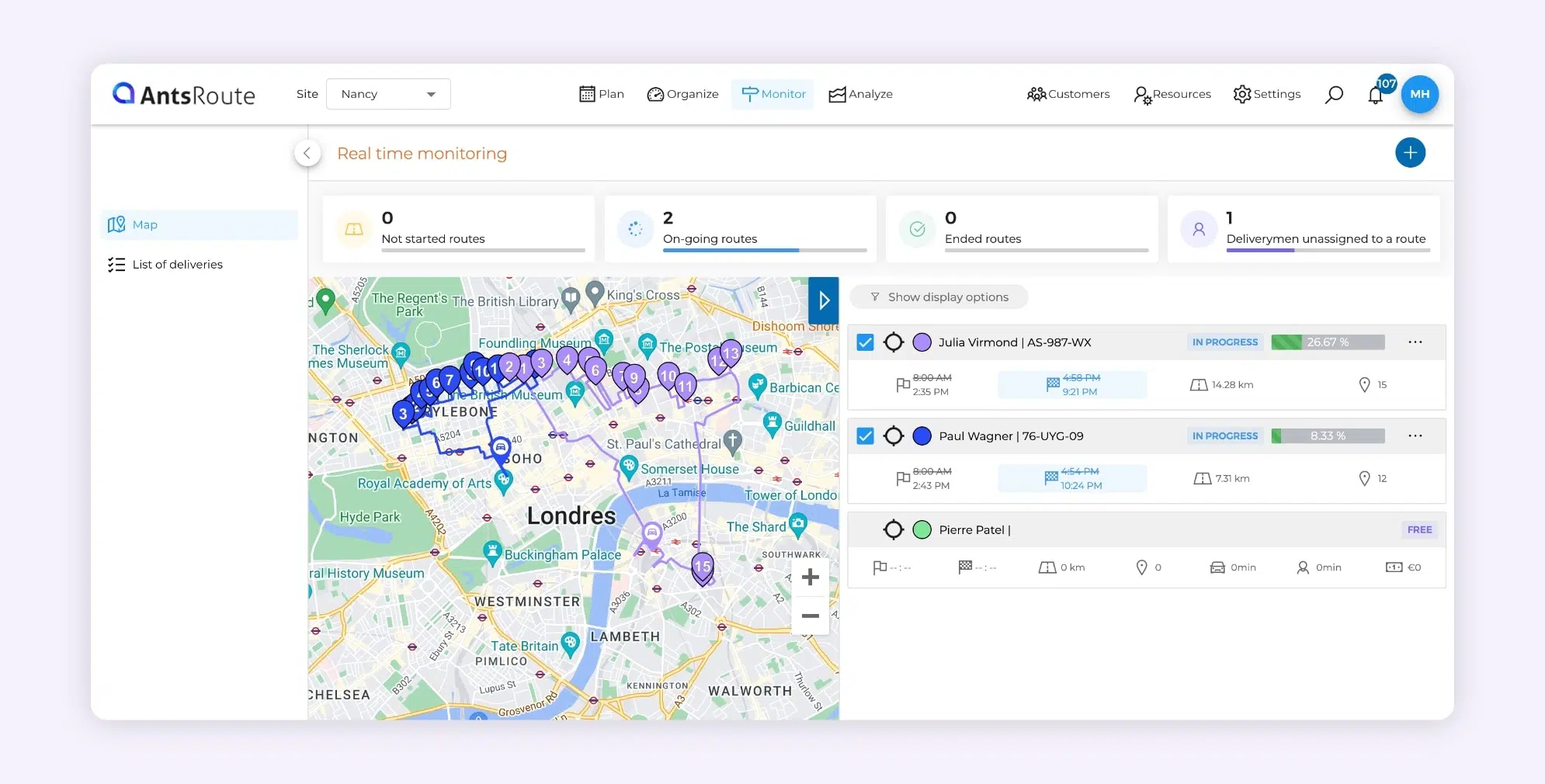Open the Resources menu
The width and height of the screenshot is (1545, 784).
pyautogui.click(x=1172, y=94)
